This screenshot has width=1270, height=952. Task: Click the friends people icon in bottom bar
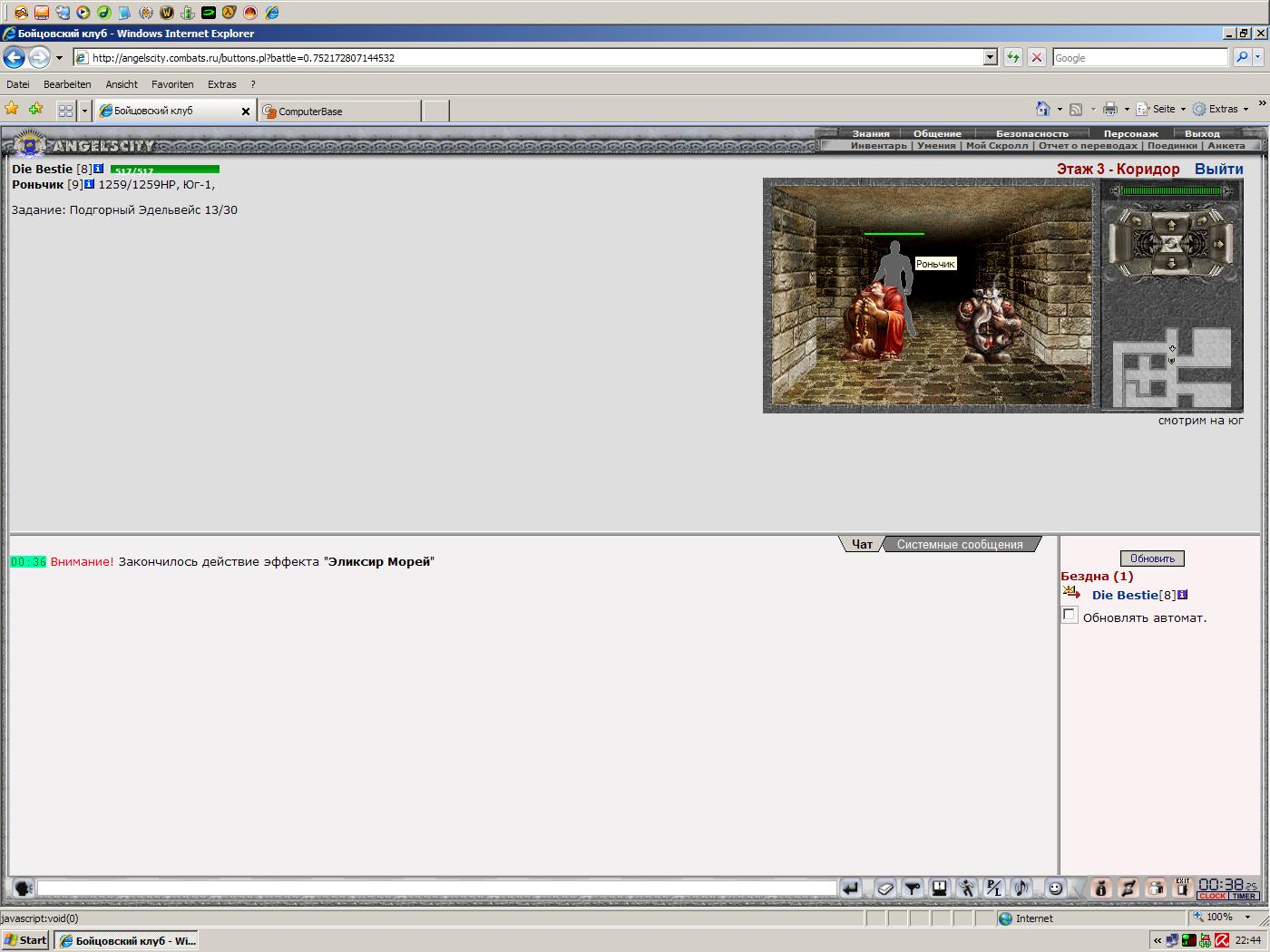[x=1156, y=889]
